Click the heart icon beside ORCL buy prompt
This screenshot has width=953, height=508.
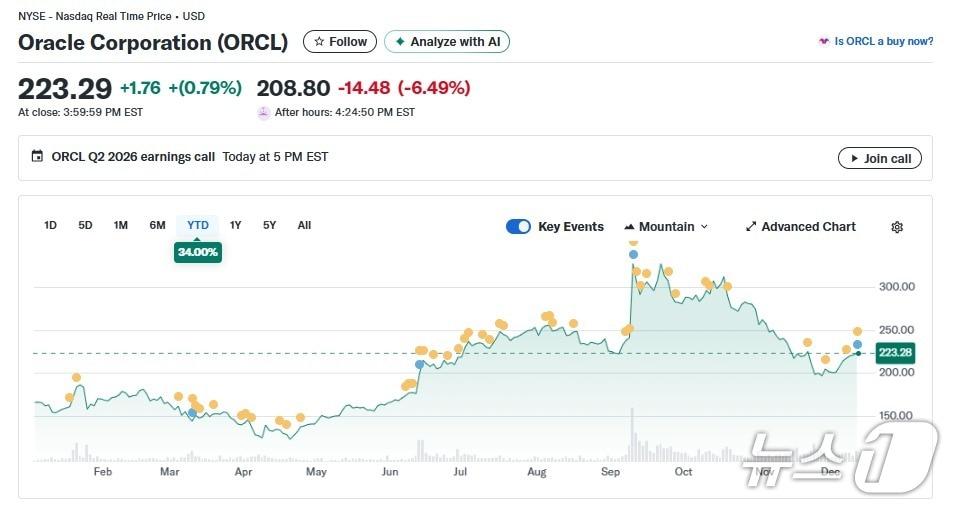tap(824, 42)
